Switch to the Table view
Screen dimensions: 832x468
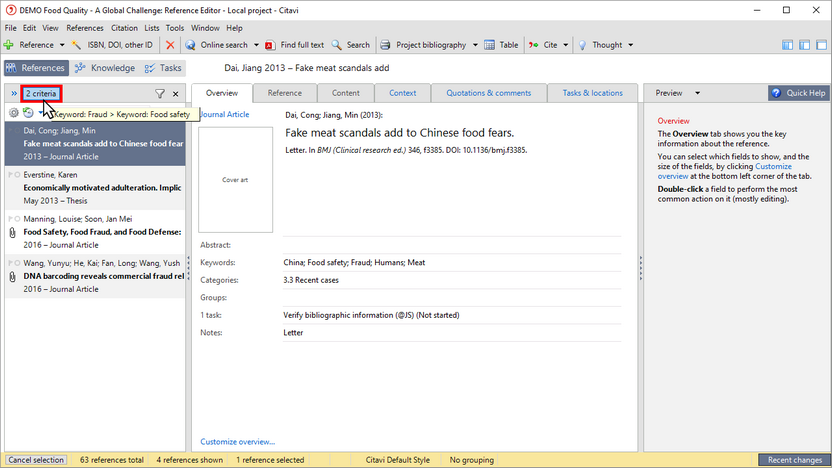(501, 45)
